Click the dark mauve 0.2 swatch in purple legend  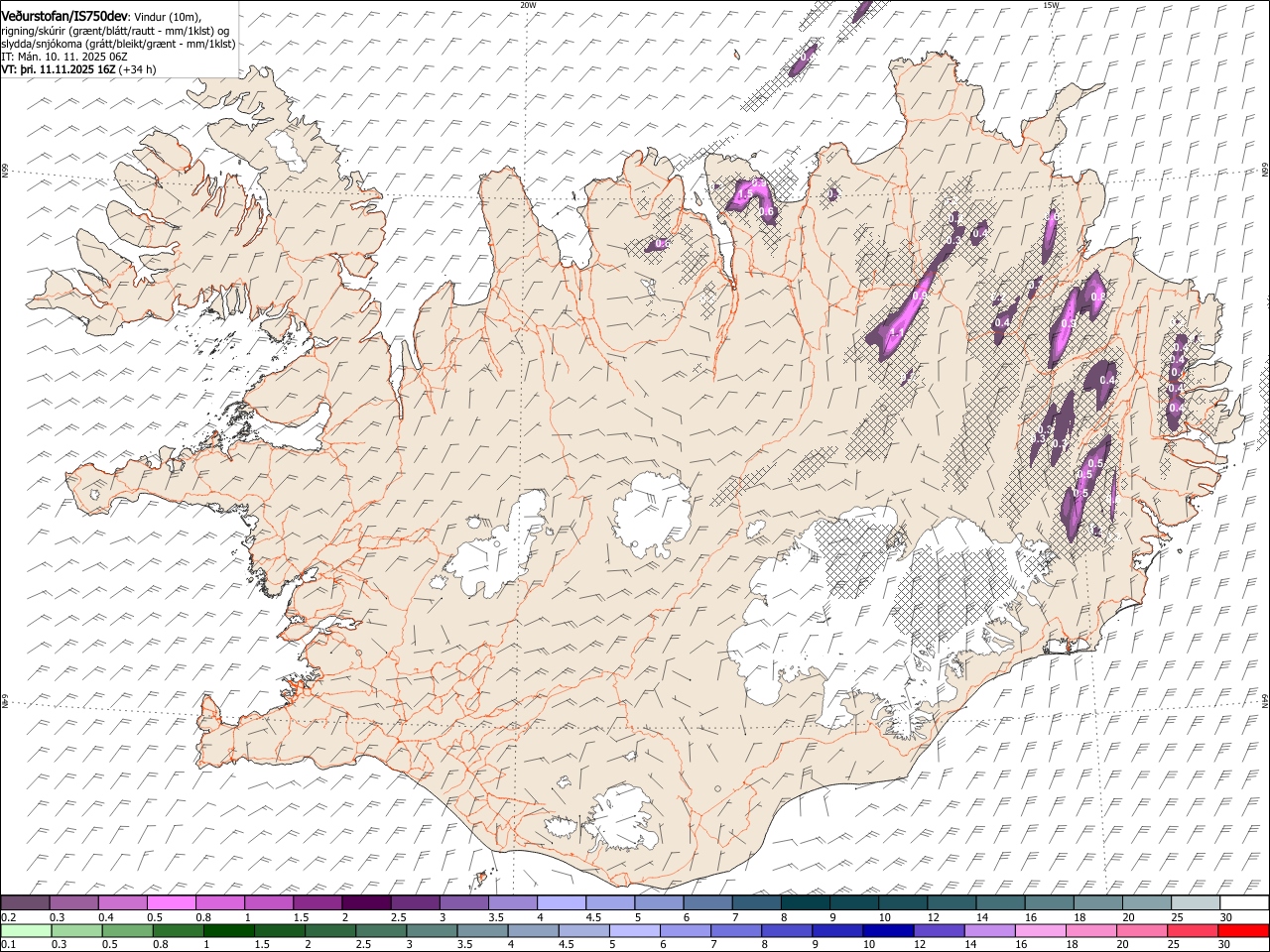tap(25, 903)
